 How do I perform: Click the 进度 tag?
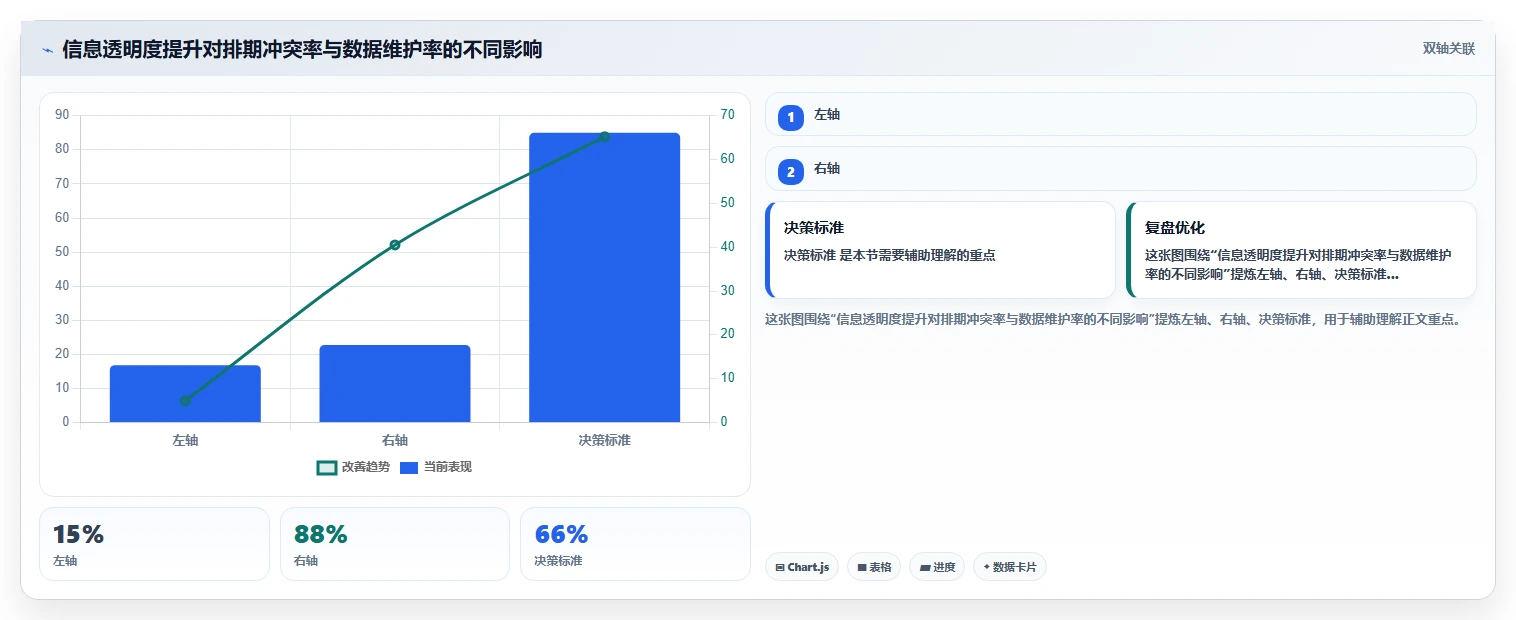(937, 567)
